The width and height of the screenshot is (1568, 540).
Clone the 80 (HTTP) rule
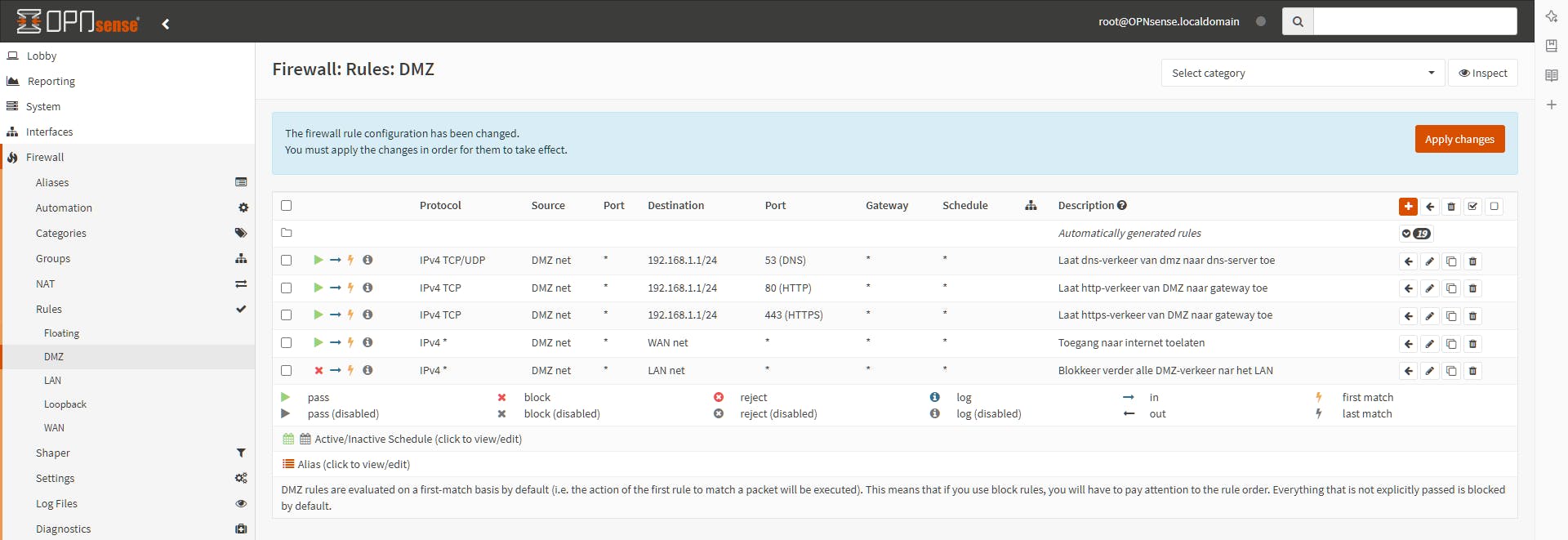tap(1451, 288)
